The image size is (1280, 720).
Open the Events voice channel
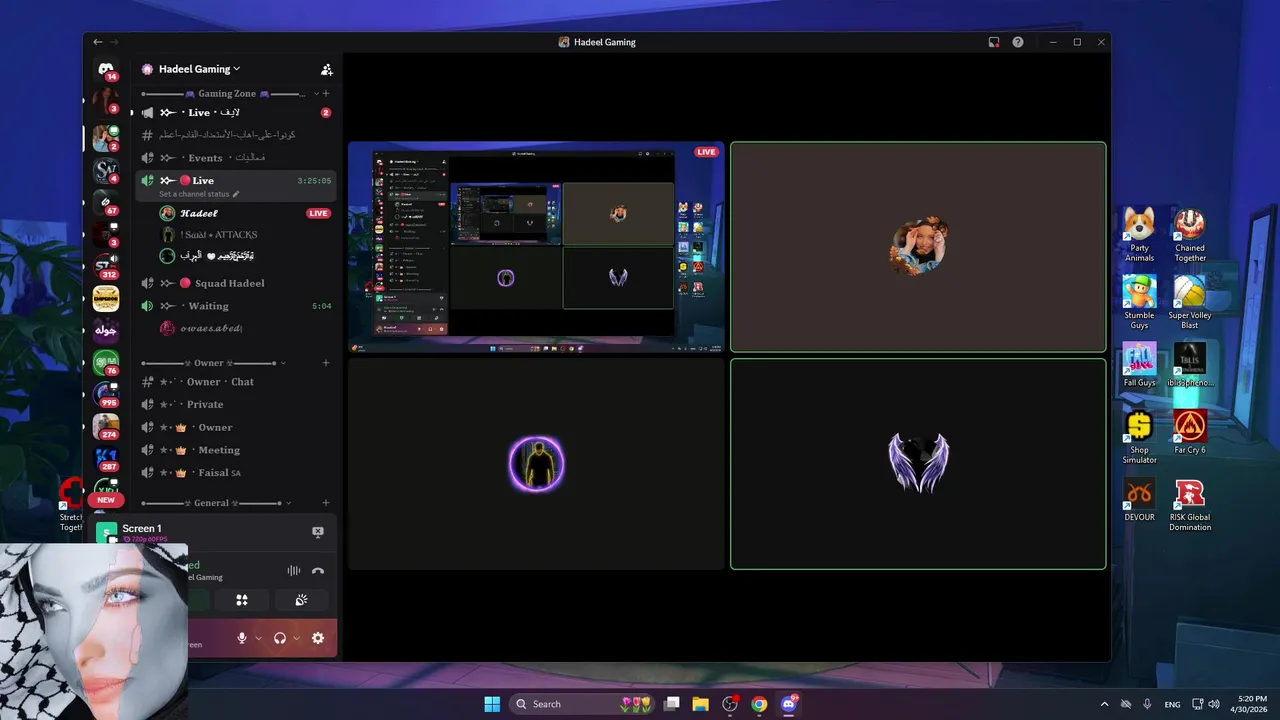click(x=235, y=158)
